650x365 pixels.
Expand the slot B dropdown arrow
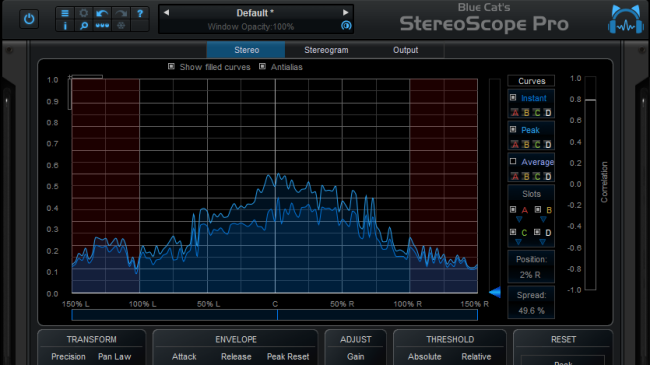pyautogui.click(x=543, y=219)
